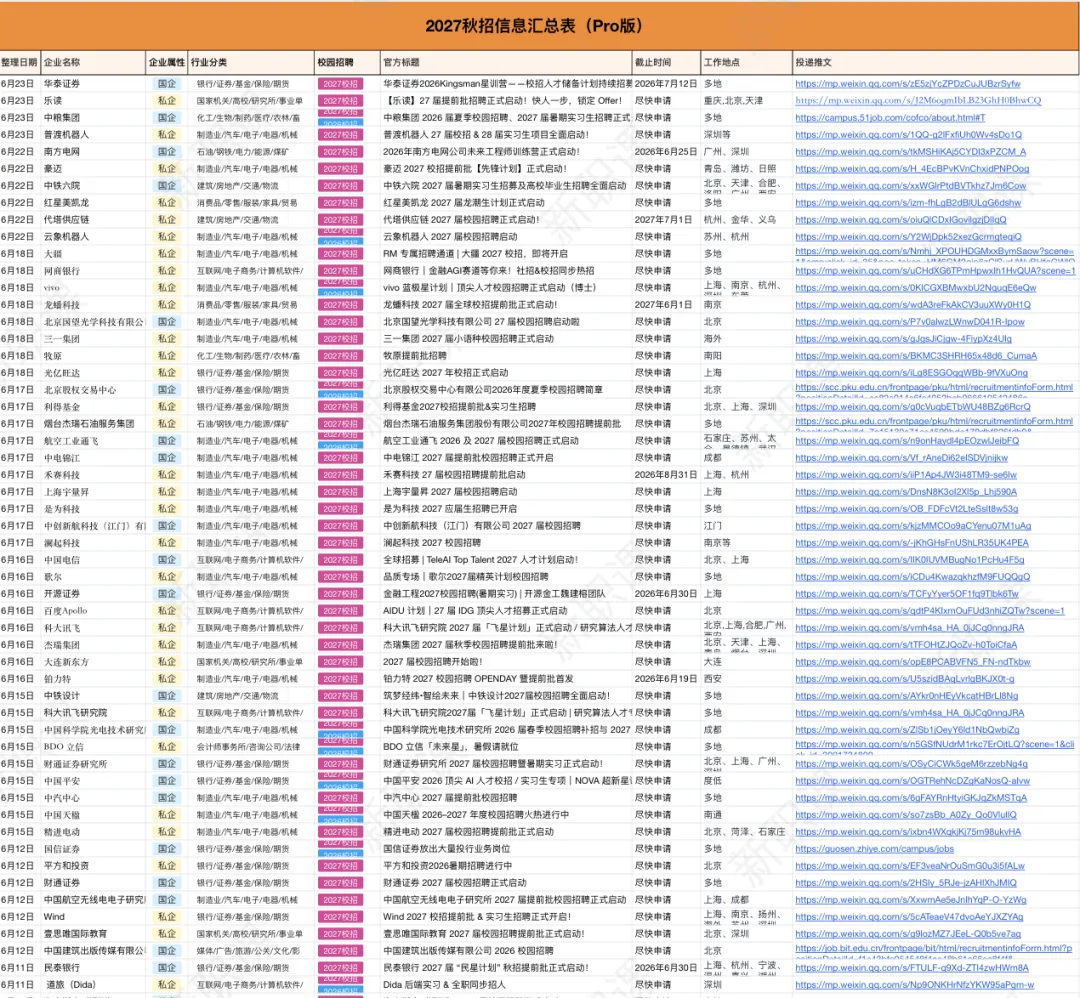
Task: Select the 2027校招 tag in the 歌尔 row
Action: (x=340, y=577)
